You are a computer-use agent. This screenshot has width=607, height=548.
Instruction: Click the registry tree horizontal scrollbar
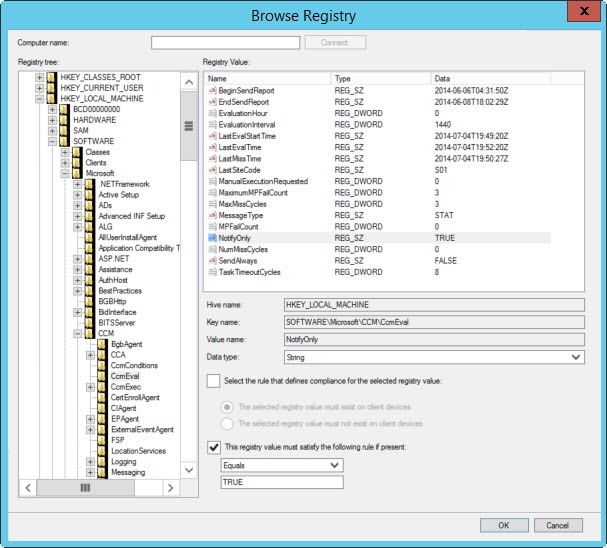coord(85,488)
